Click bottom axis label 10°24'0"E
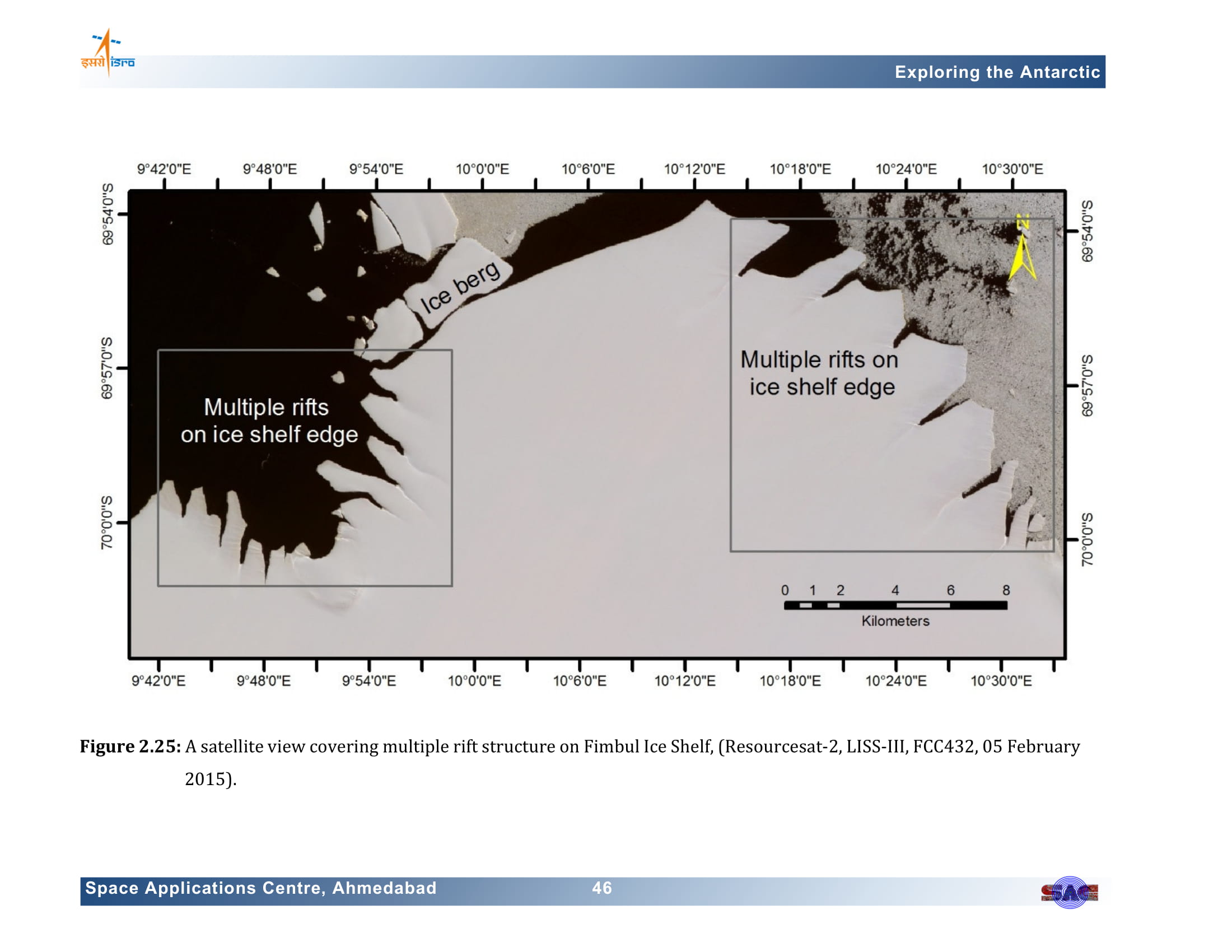 click(x=896, y=681)
